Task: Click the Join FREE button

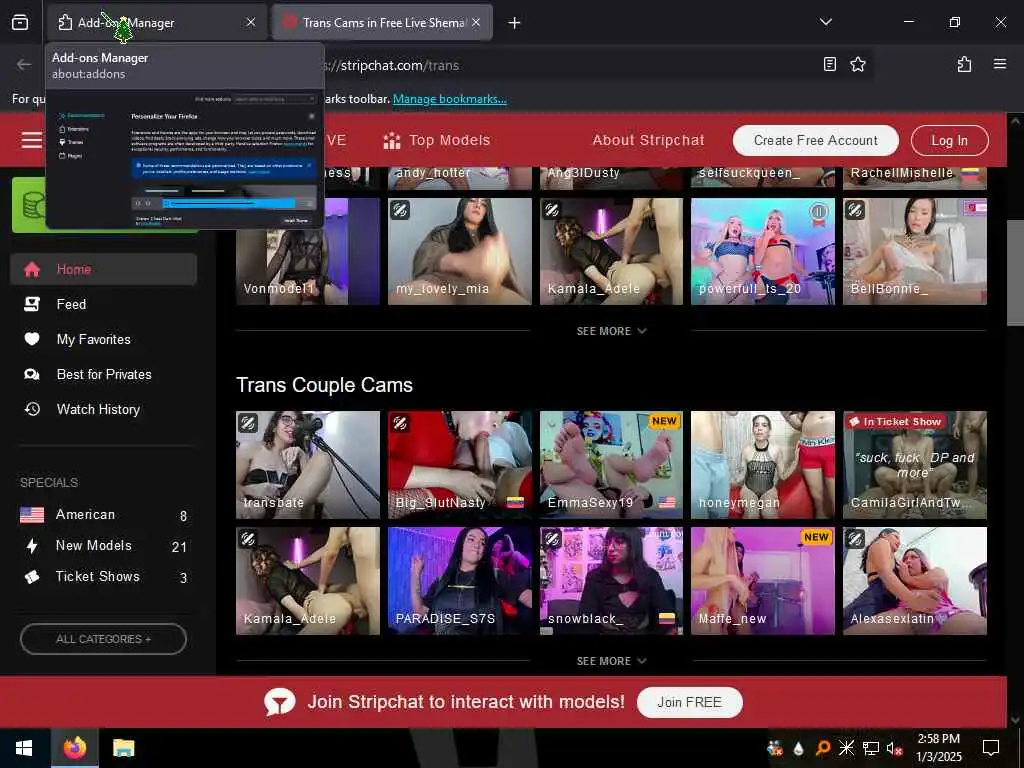Action: [689, 702]
